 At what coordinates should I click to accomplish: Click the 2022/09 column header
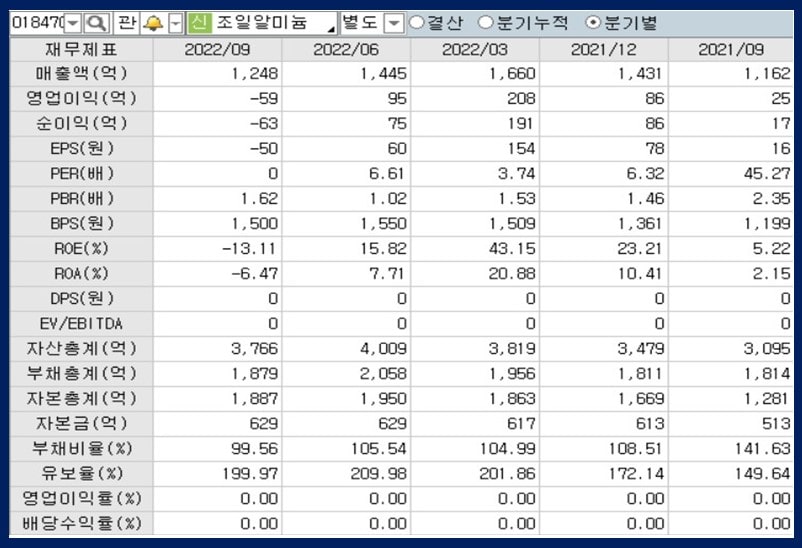pyautogui.click(x=217, y=50)
